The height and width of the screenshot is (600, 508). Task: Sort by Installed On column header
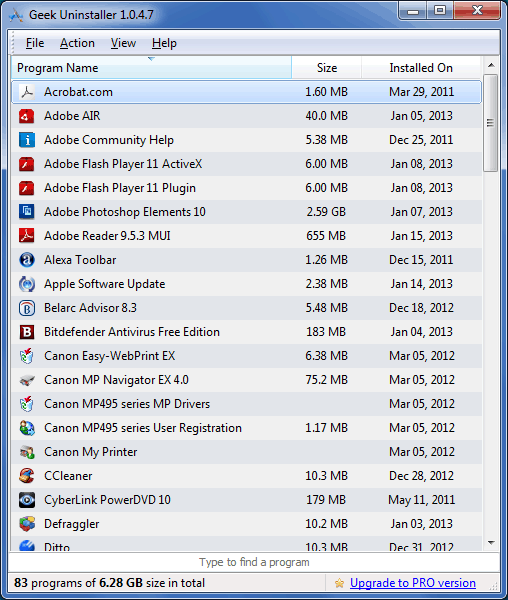[x=421, y=68]
